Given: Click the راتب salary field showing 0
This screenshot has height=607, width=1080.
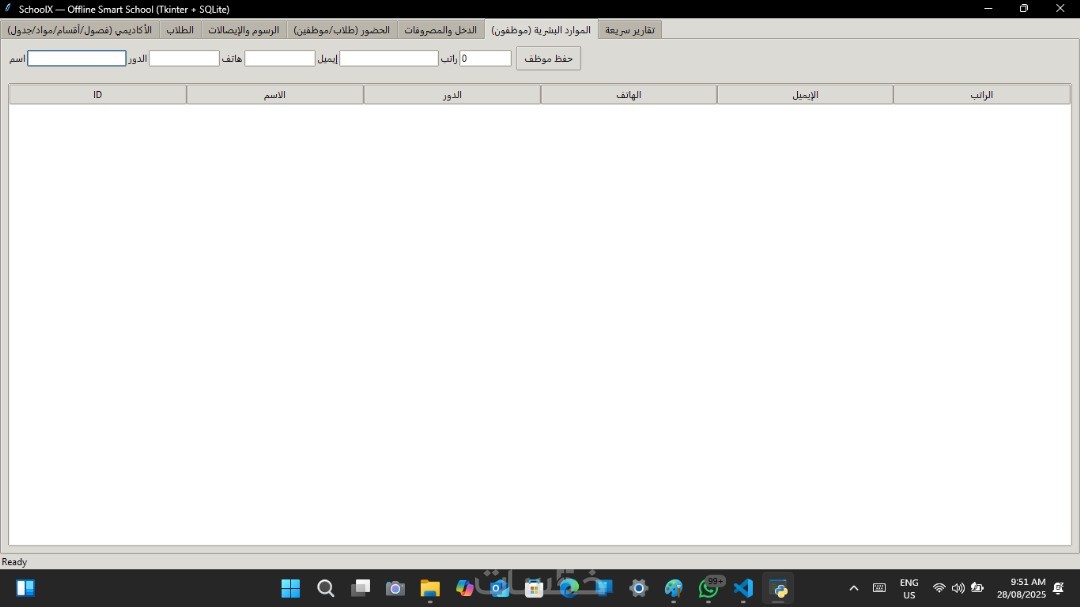Looking at the screenshot, I should (486, 59).
